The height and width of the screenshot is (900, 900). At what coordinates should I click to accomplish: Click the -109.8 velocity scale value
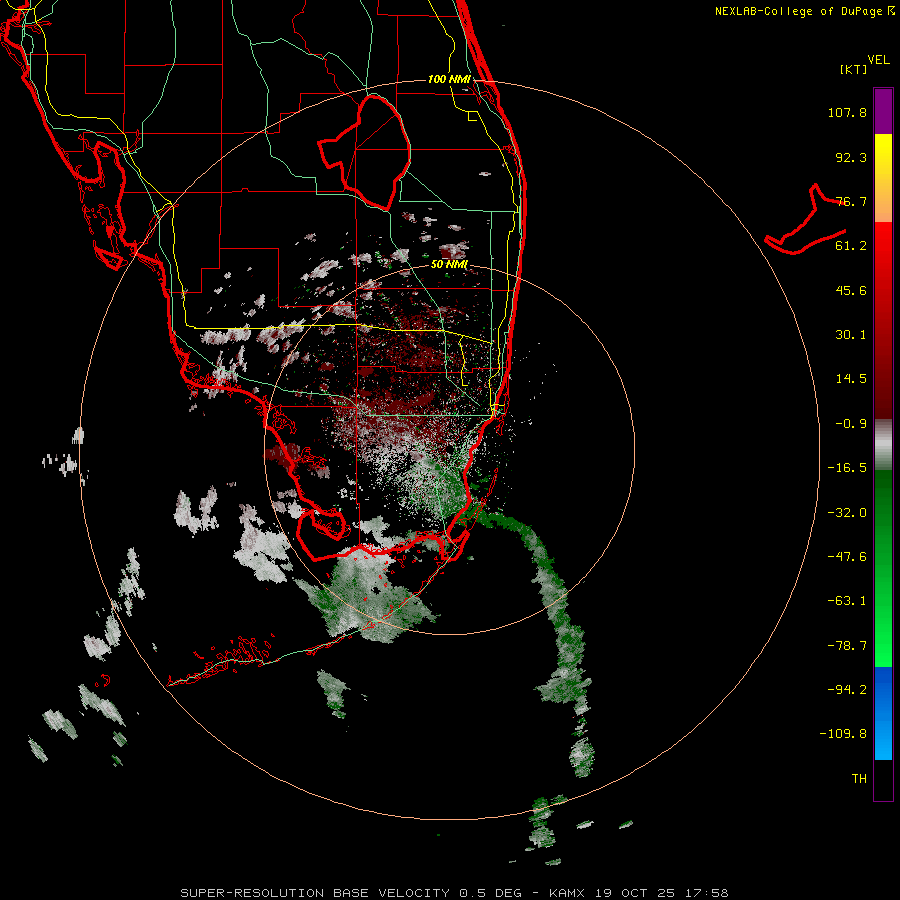844,734
